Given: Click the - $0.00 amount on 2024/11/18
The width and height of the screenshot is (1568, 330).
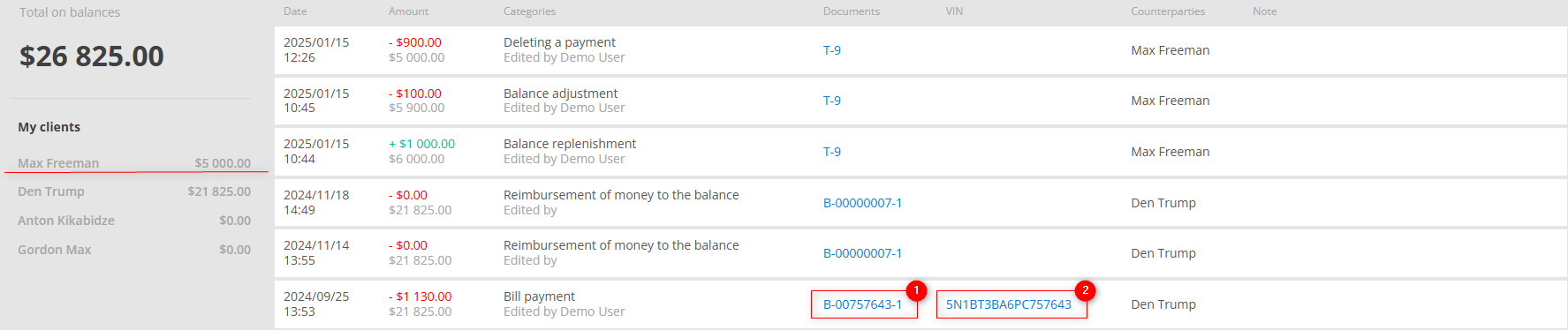Looking at the screenshot, I should [x=408, y=195].
